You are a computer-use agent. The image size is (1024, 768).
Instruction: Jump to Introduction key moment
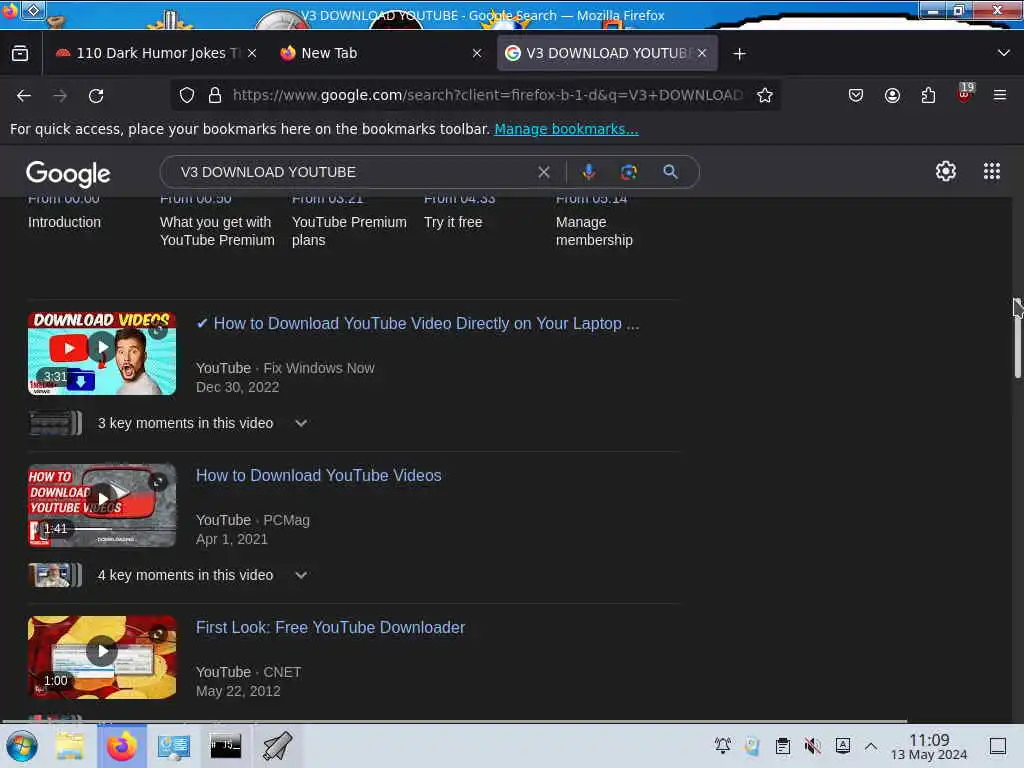(x=65, y=223)
